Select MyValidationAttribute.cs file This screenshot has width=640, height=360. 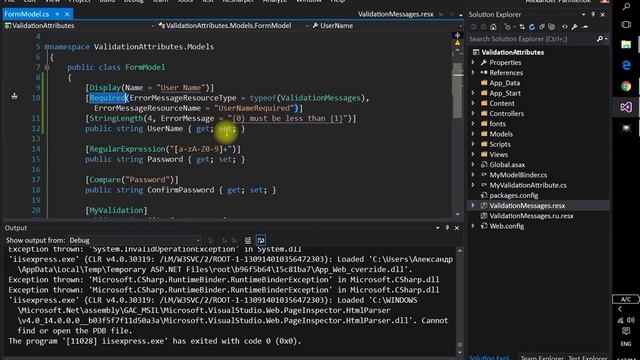coord(528,185)
